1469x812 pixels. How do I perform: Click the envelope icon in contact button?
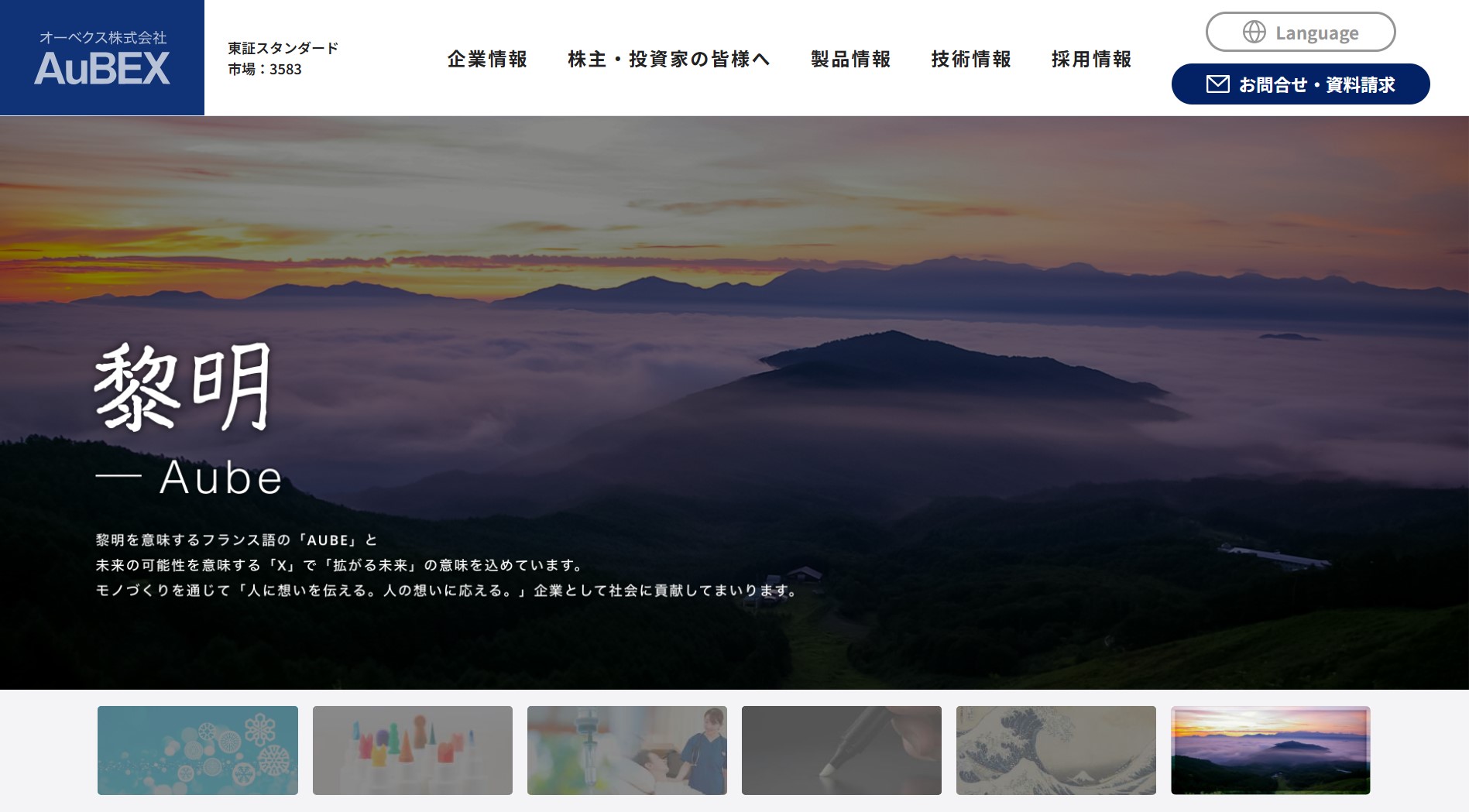pos(1217,84)
